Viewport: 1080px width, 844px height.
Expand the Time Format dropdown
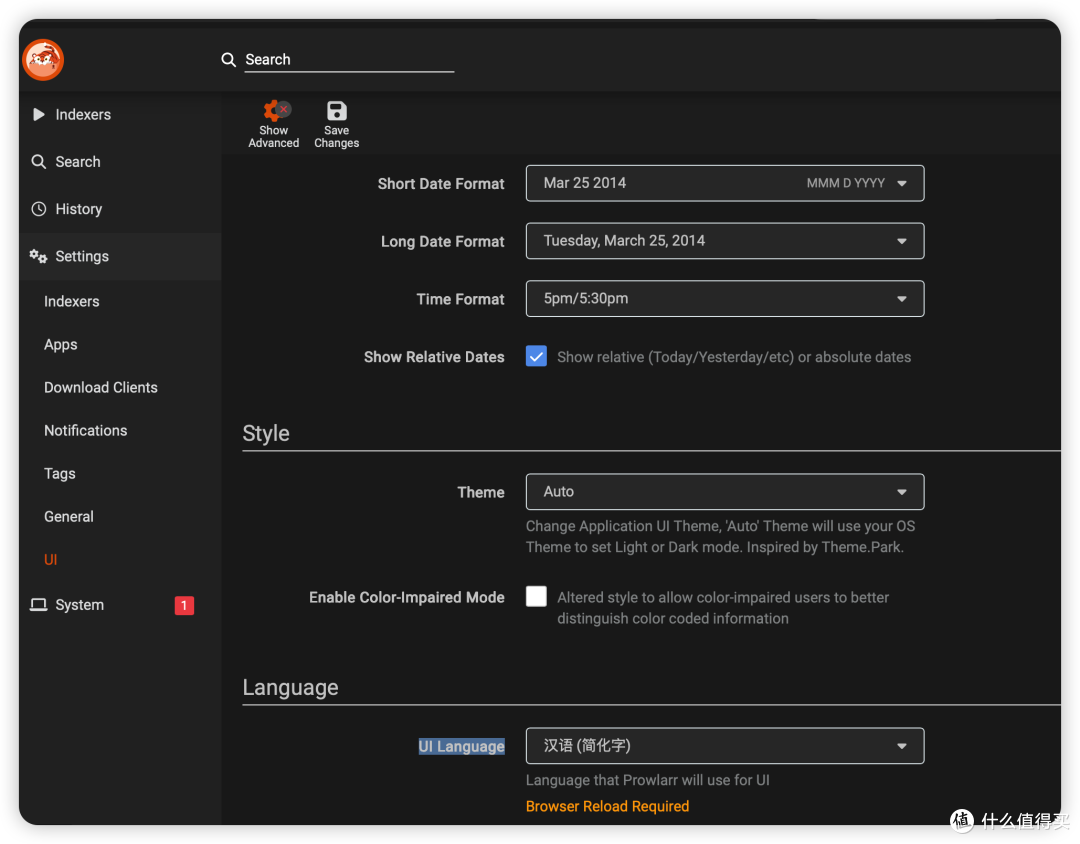pyautogui.click(x=725, y=299)
